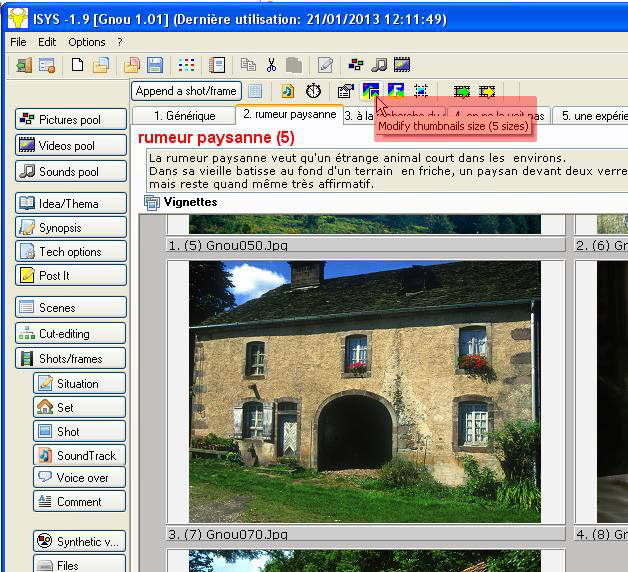Open the Idea/Thema section
Viewport: 628px width, 572px height.
pyautogui.click(x=71, y=203)
